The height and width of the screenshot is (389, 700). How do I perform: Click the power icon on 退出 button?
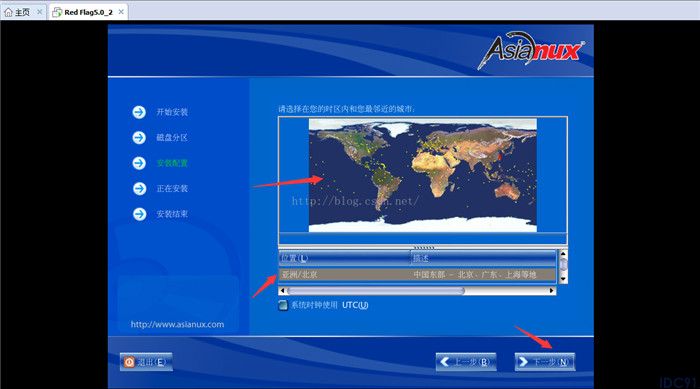[x=129, y=362]
